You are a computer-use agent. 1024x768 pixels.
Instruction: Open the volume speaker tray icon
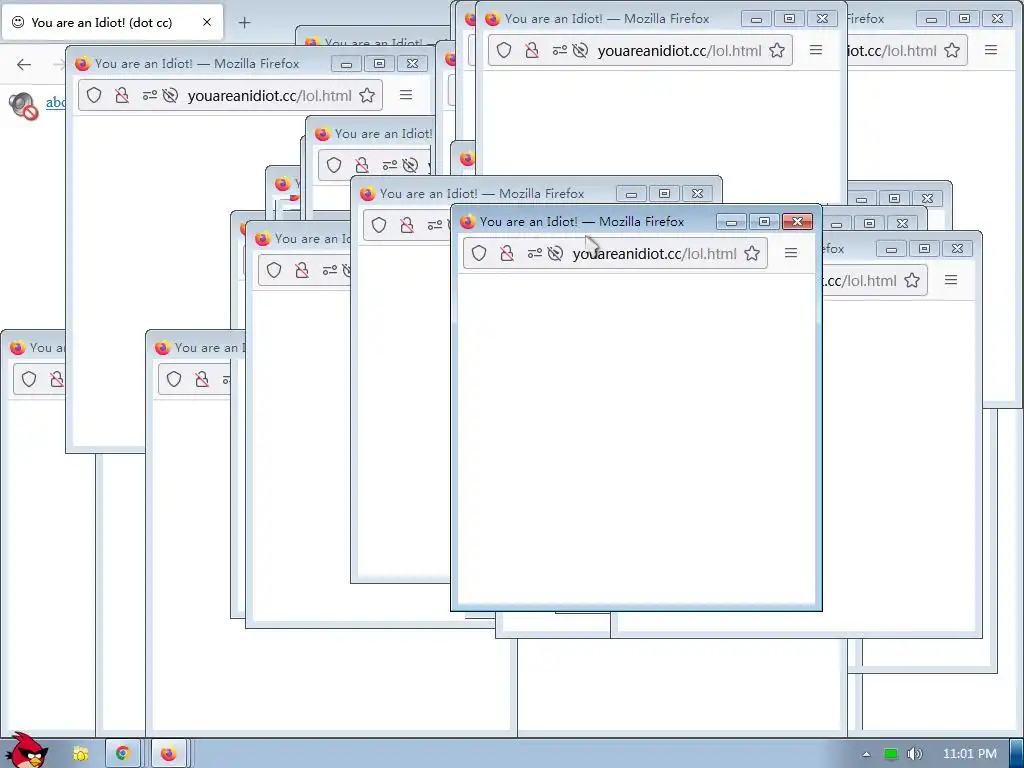coord(914,754)
